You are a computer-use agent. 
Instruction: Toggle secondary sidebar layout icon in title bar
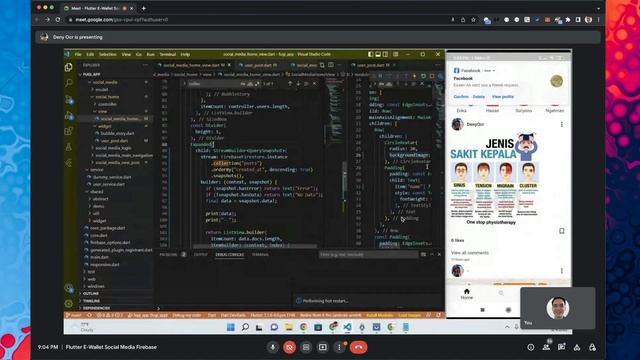point(386,54)
